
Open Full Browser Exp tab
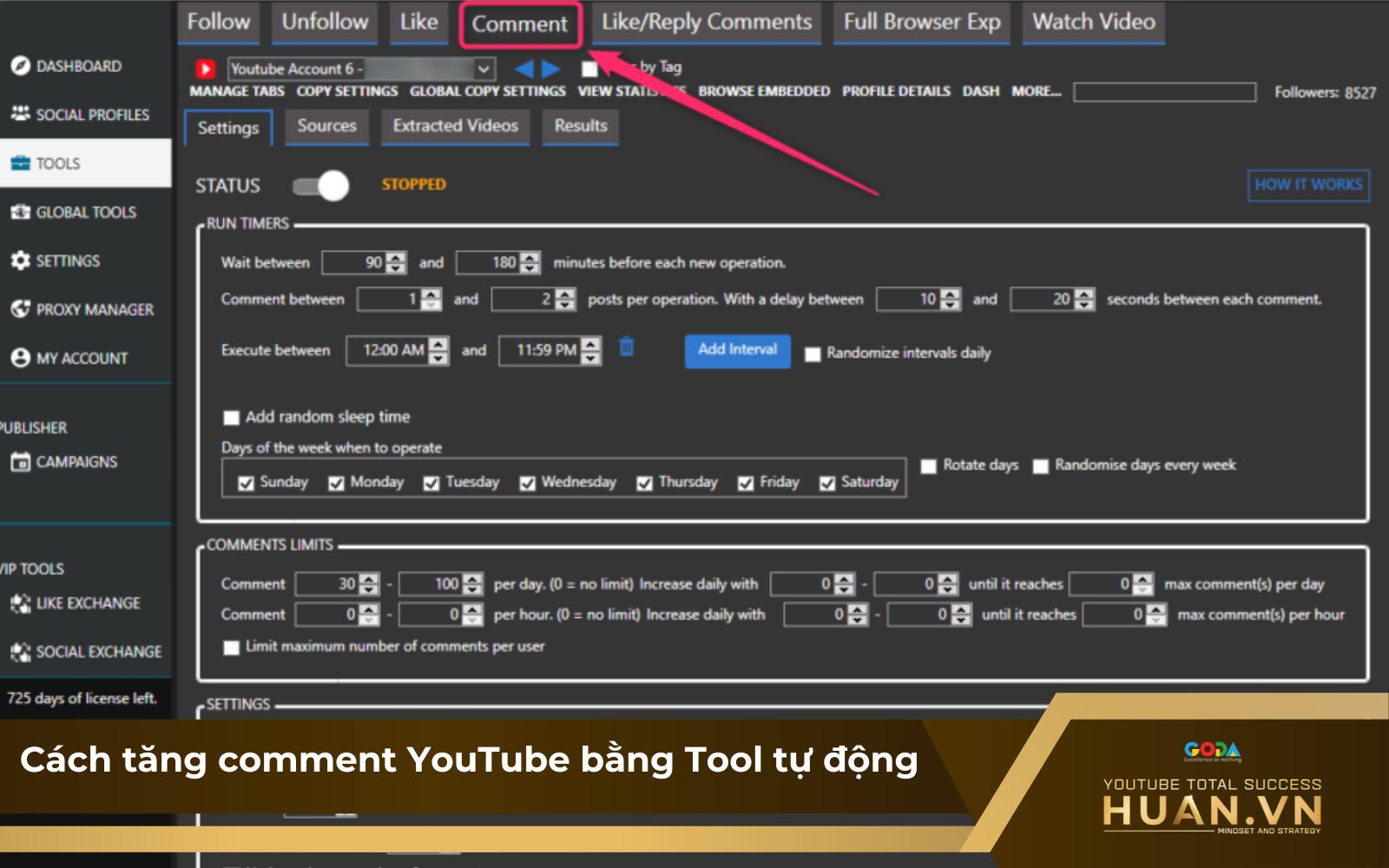pos(922,23)
